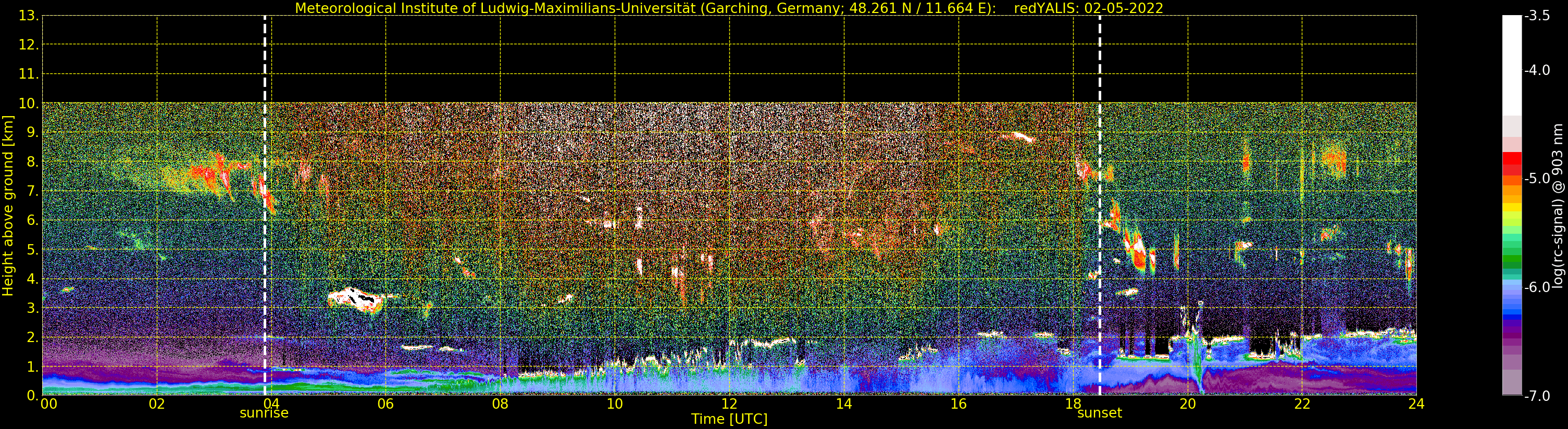Click the white dashed sunset line
1568x429 pixels.
coord(1100,206)
